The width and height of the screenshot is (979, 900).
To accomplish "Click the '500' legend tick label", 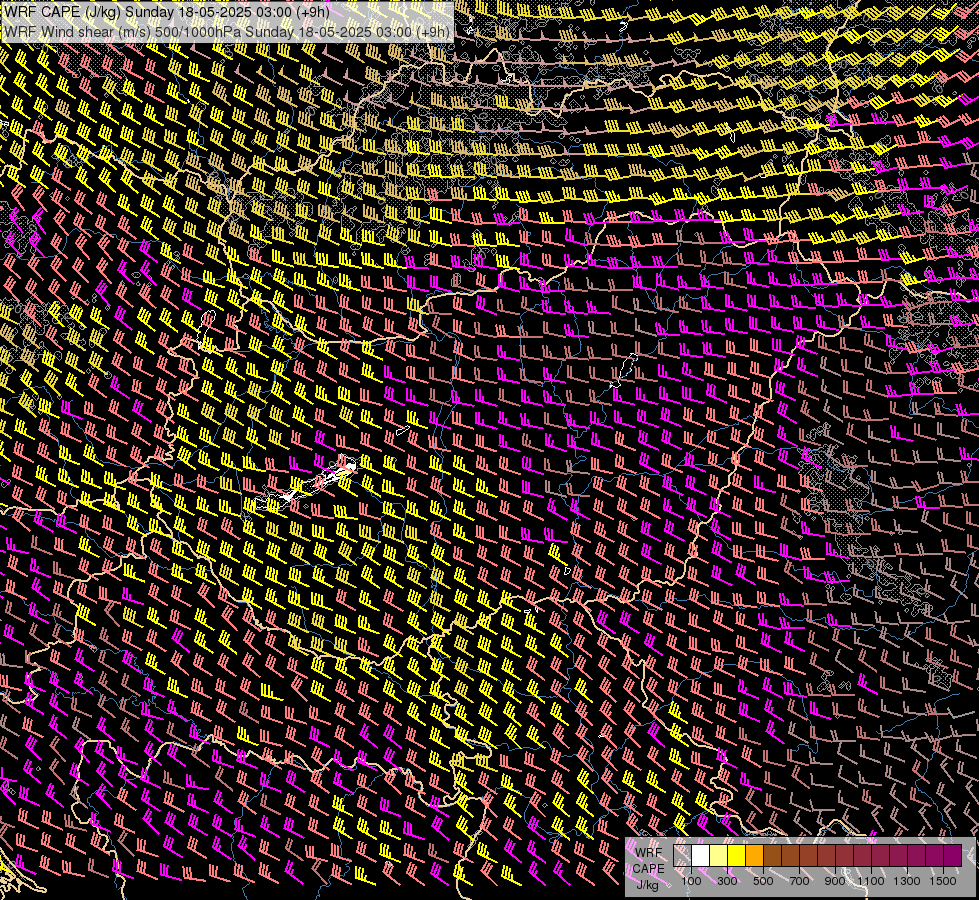I will point(763,881).
